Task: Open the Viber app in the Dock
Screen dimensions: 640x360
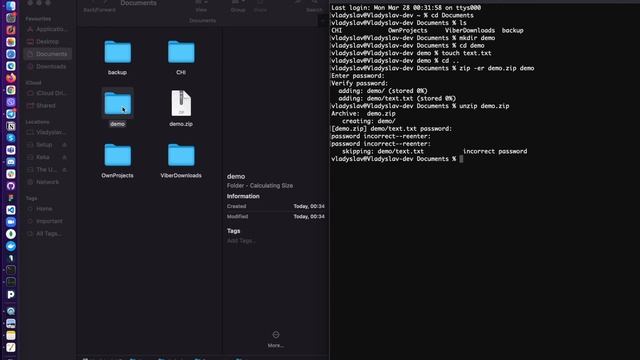Action: [11, 102]
